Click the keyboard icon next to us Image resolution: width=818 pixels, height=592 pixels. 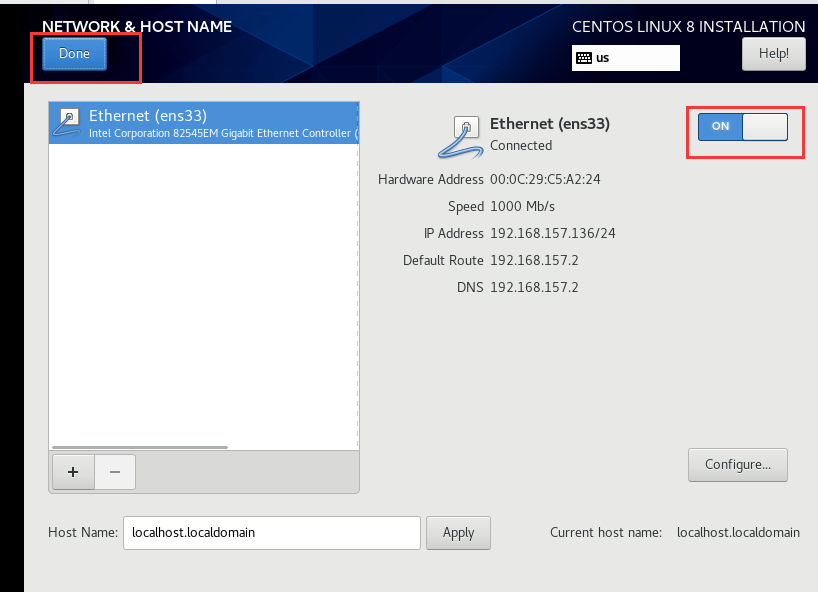pyautogui.click(x=584, y=58)
